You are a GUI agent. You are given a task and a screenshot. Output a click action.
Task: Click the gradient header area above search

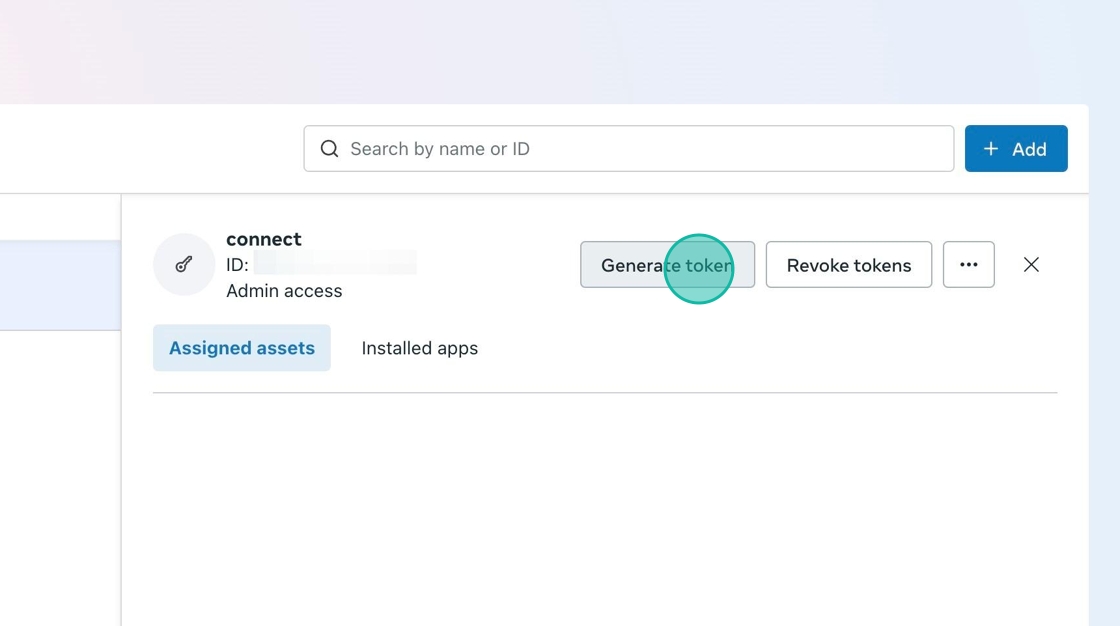coord(560,50)
